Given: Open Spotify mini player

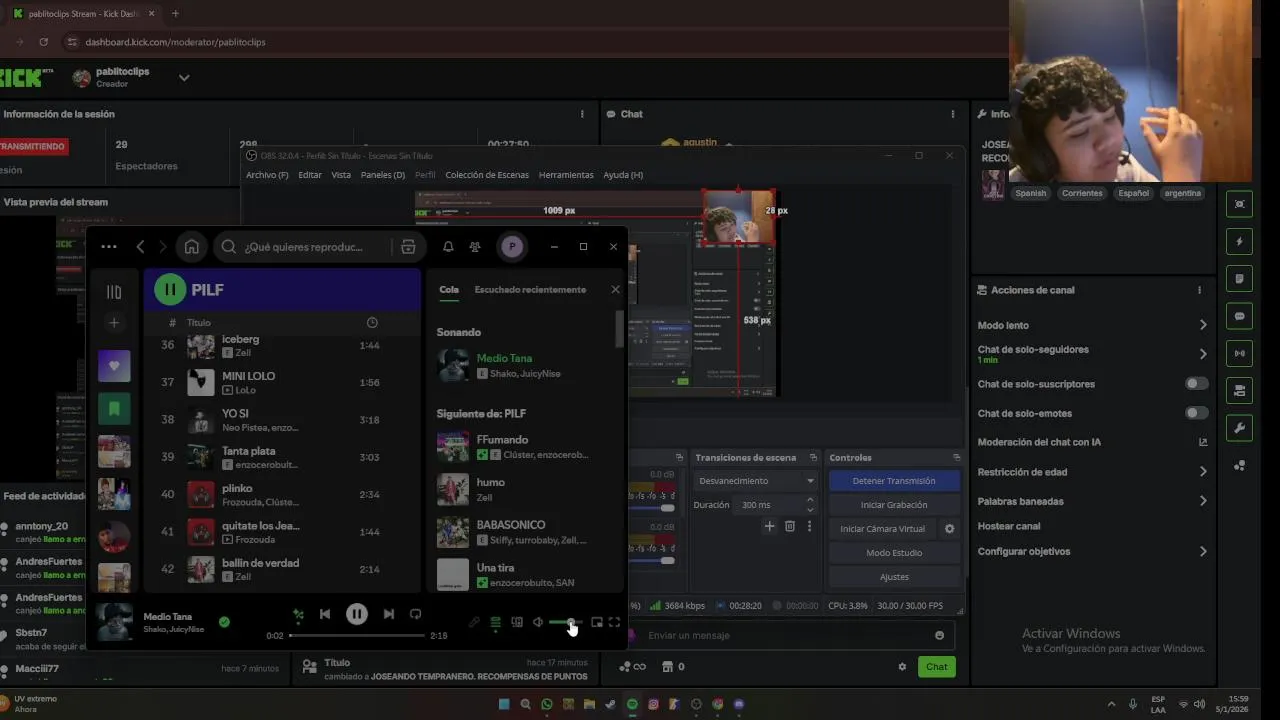Looking at the screenshot, I should click(597, 622).
